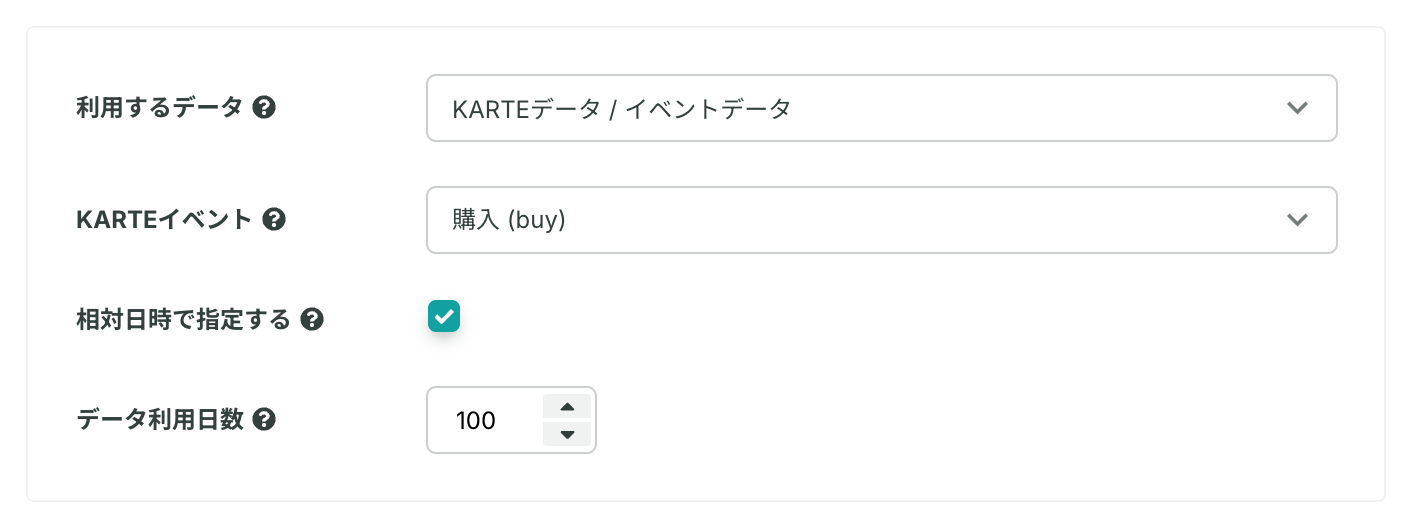The image size is (1416, 532).
Task: View help icon for データ利用日数
Action: (264, 419)
